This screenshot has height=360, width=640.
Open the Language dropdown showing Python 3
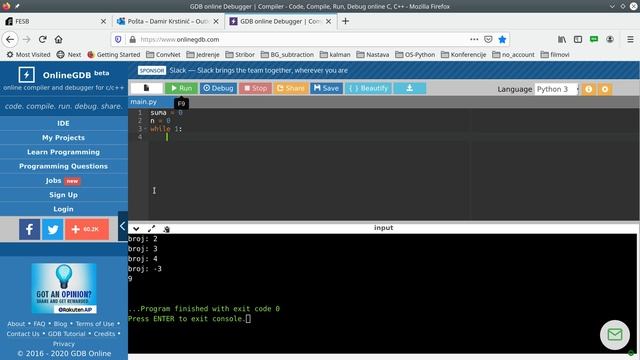(x=557, y=89)
